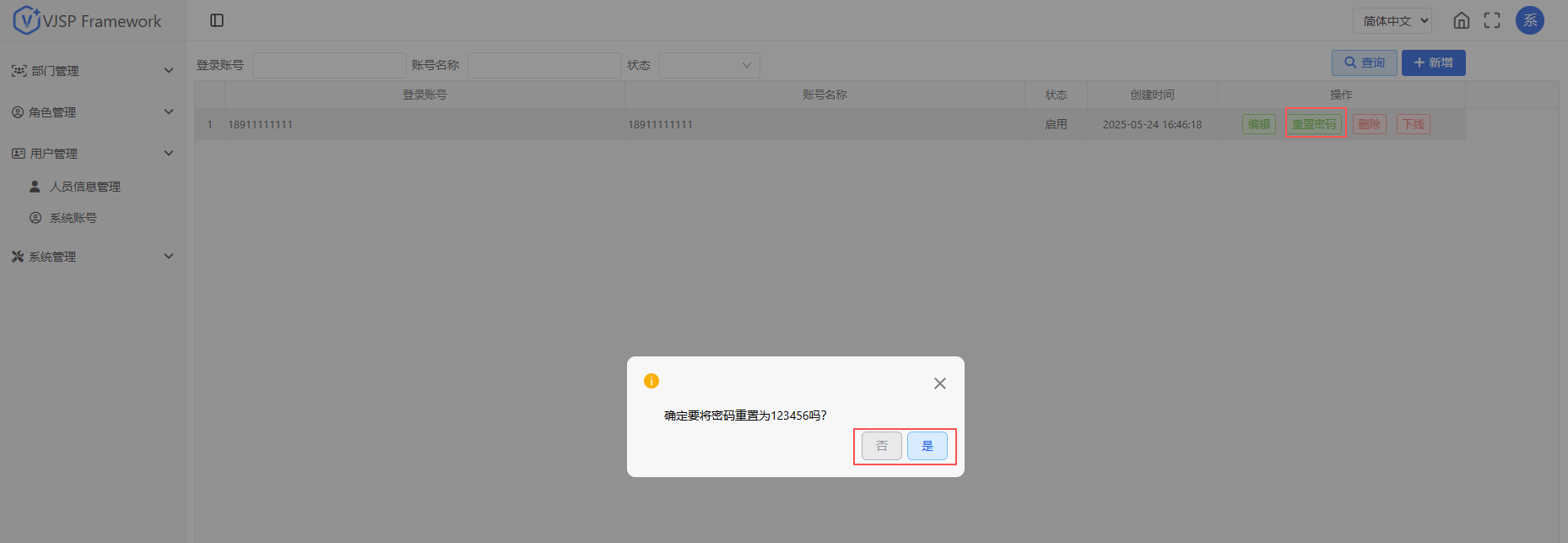Click the 查询 search button

pos(1364,62)
